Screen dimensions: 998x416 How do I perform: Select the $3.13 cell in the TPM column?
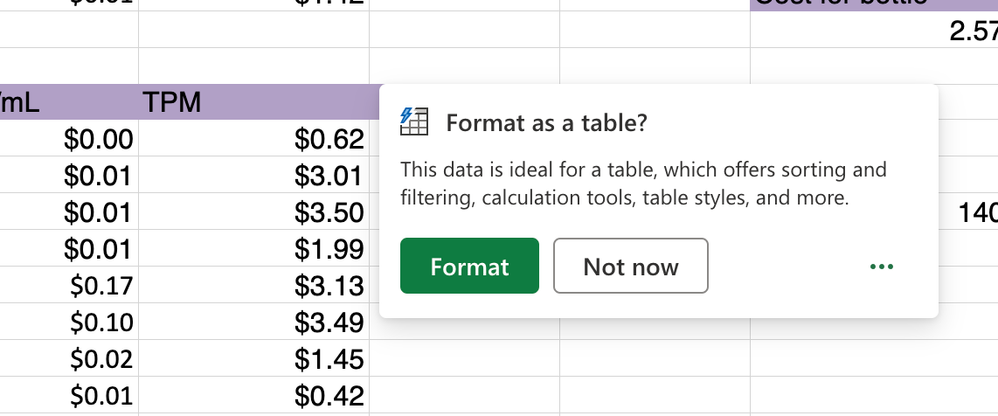pyautogui.click(x=254, y=286)
